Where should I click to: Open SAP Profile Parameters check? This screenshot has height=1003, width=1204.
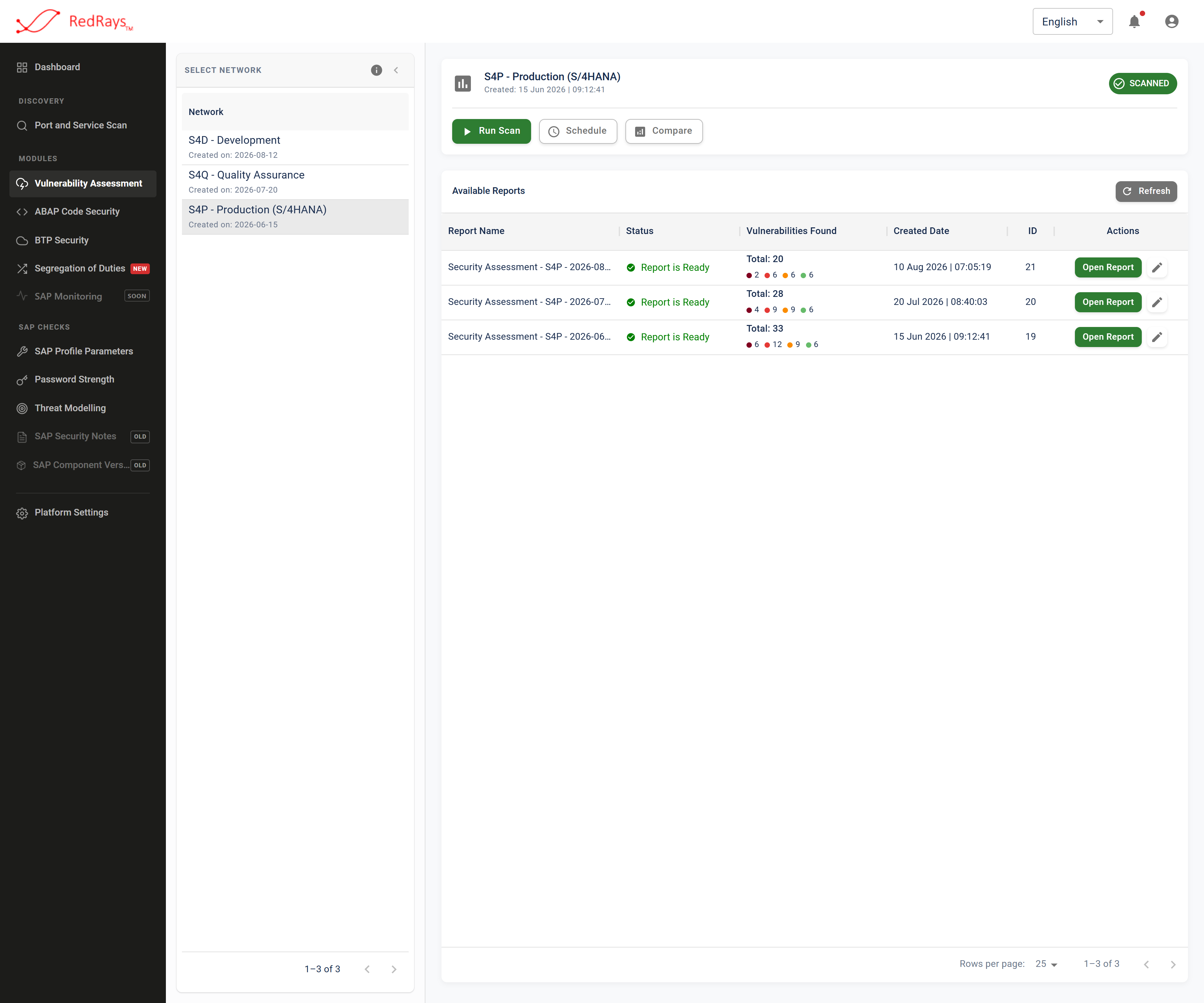83,351
